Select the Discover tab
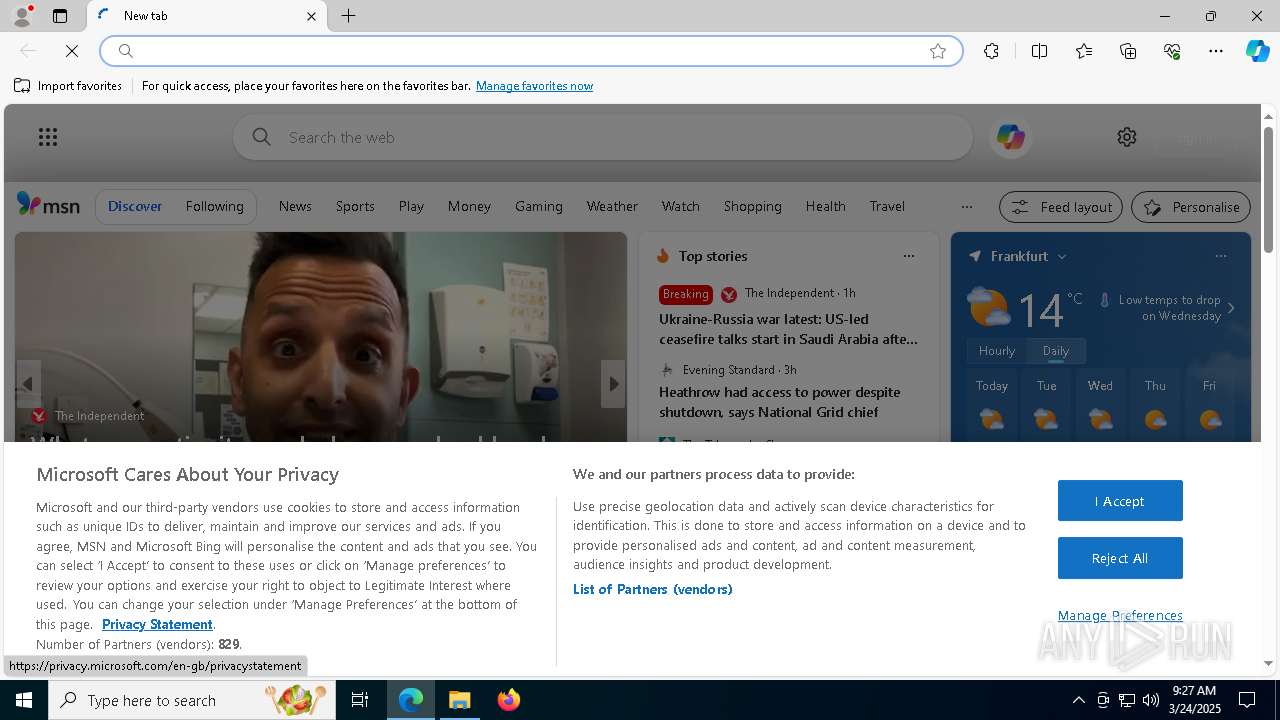The width and height of the screenshot is (1280, 720). (x=135, y=206)
